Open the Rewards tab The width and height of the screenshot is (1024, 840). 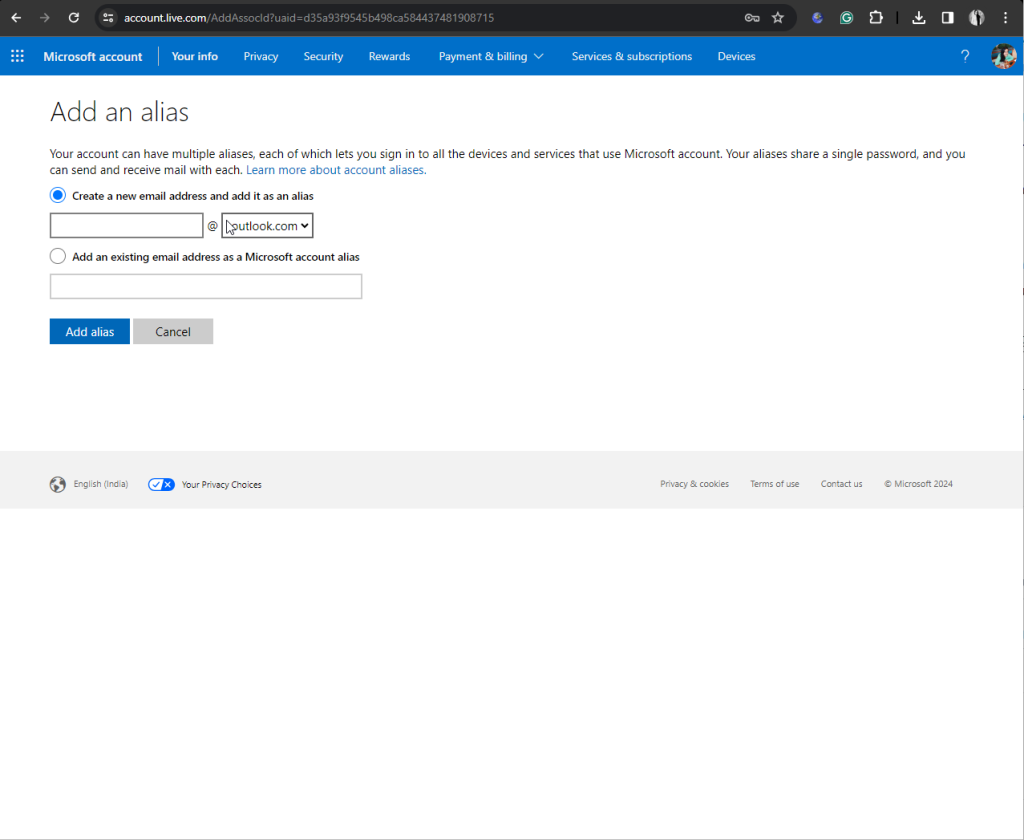pos(389,56)
